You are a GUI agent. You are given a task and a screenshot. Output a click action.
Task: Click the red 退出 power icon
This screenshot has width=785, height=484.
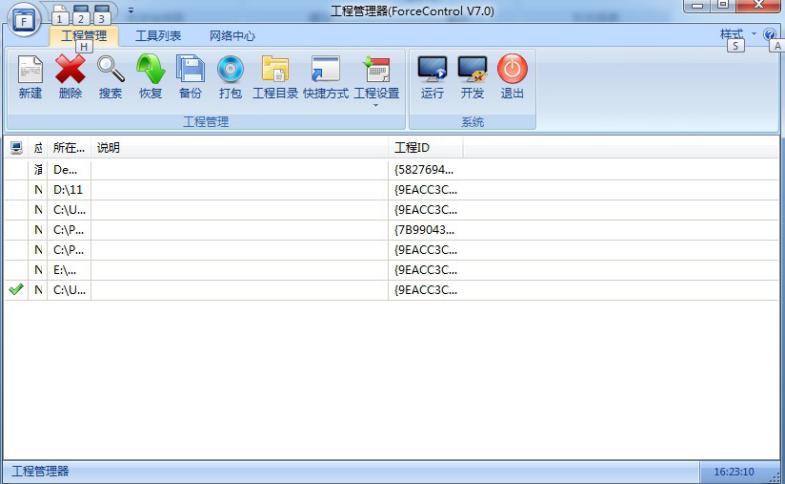512,69
